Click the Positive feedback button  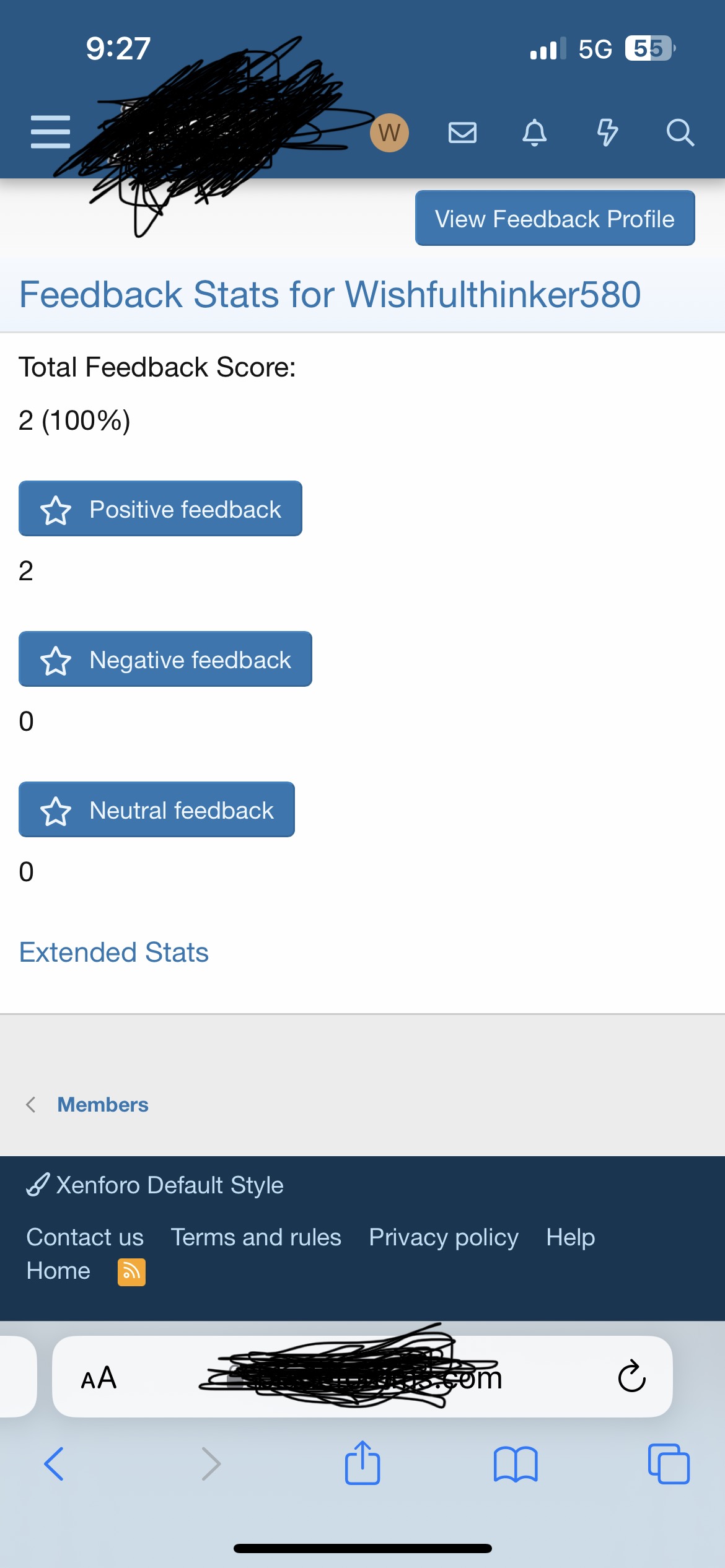pyautogui.click(x=160, y=509)
